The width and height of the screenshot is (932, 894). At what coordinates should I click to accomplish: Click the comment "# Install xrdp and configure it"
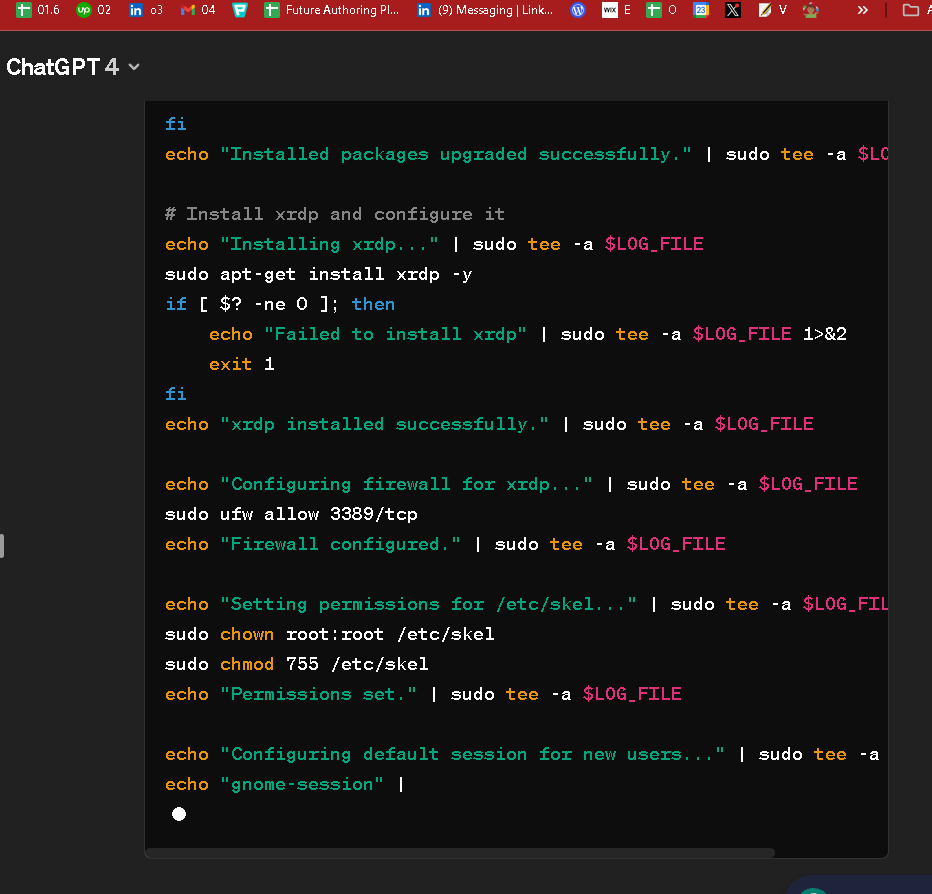(335, 214)
